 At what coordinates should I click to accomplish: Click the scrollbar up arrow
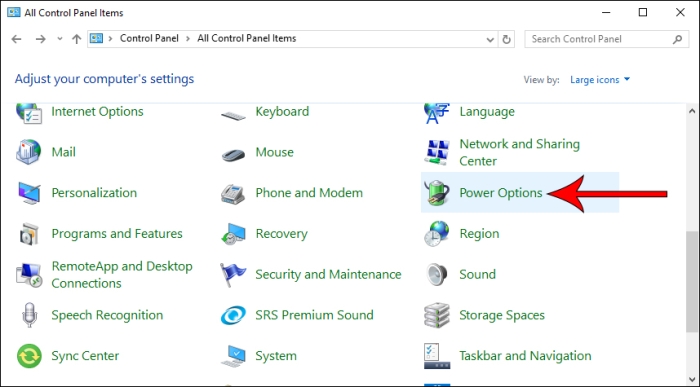[692, 111]
